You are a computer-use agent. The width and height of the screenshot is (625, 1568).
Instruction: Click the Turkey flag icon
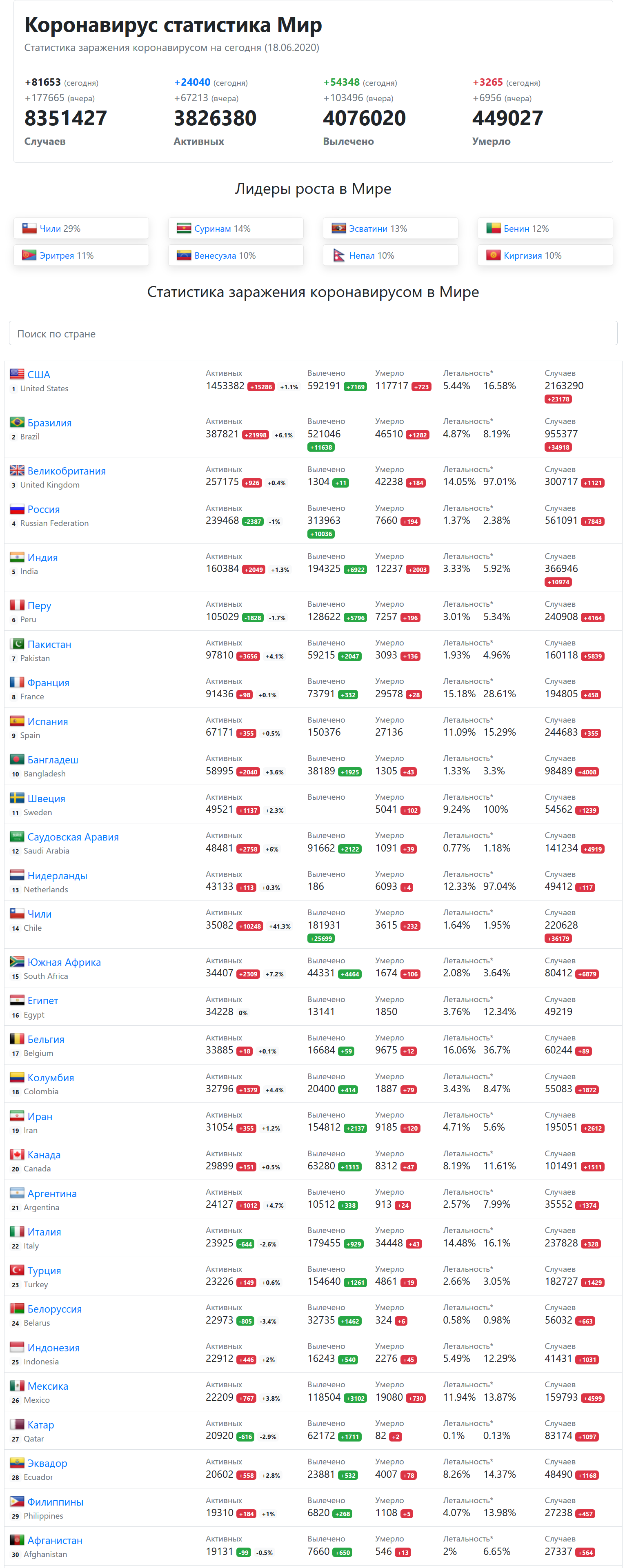pyautogui.click(x=17, y=1270)
